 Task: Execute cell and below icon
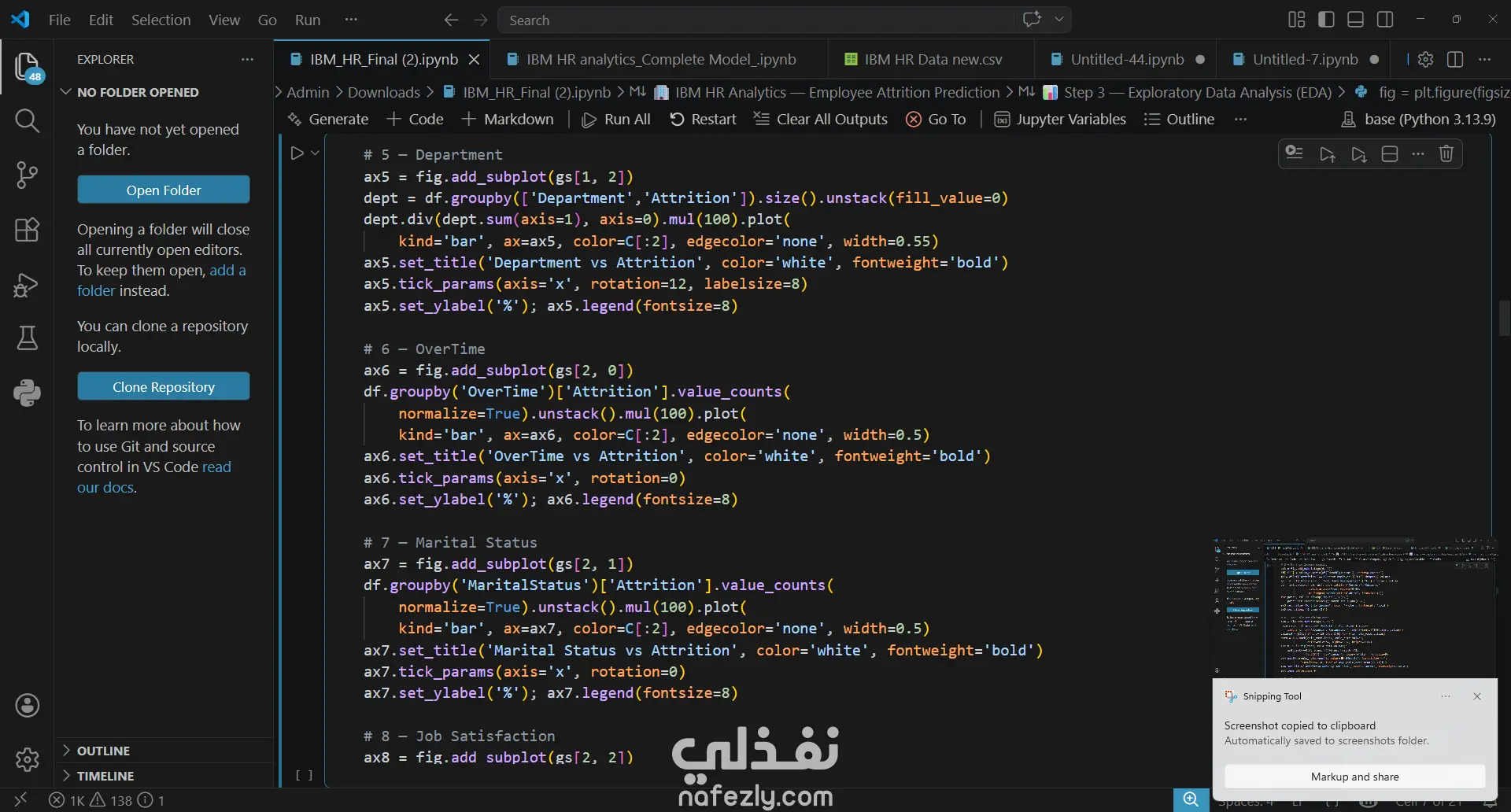tap(1359, 154)
